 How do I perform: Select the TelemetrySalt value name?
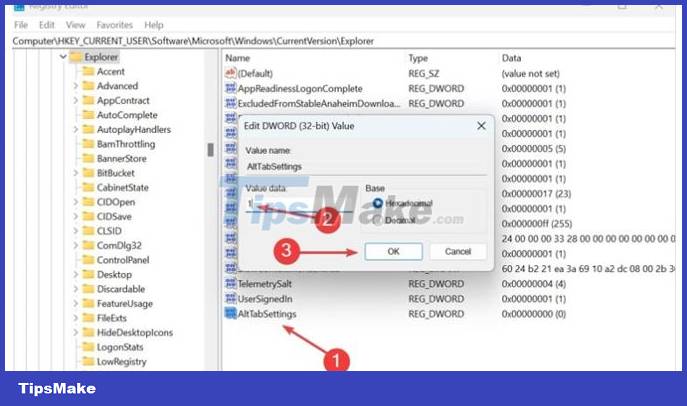(264, 284)
